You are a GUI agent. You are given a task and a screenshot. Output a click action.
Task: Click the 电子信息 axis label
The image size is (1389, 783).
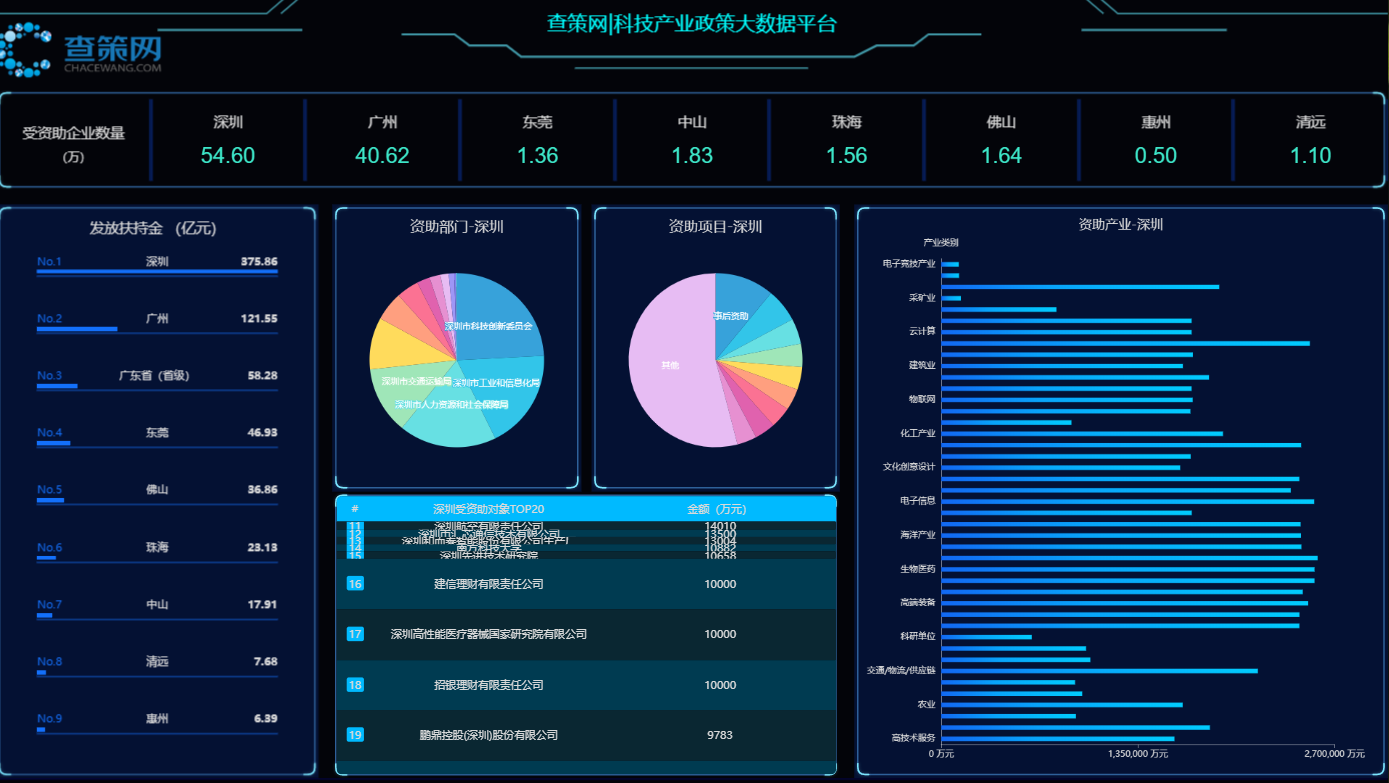click(918, 500)
